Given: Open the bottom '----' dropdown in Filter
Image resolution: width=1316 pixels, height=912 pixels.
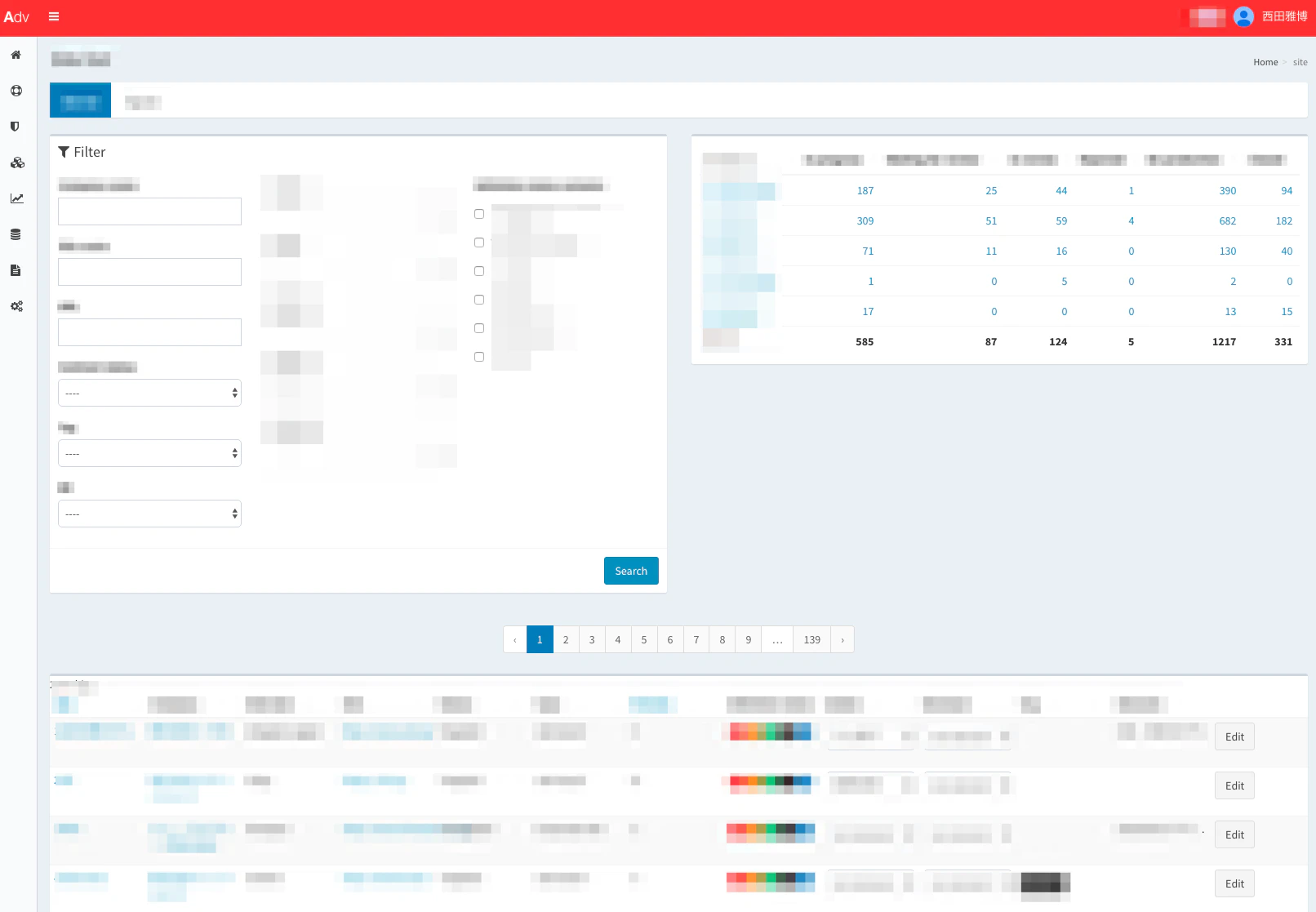Looking at the screenshot, I should [x=149, y=514].
